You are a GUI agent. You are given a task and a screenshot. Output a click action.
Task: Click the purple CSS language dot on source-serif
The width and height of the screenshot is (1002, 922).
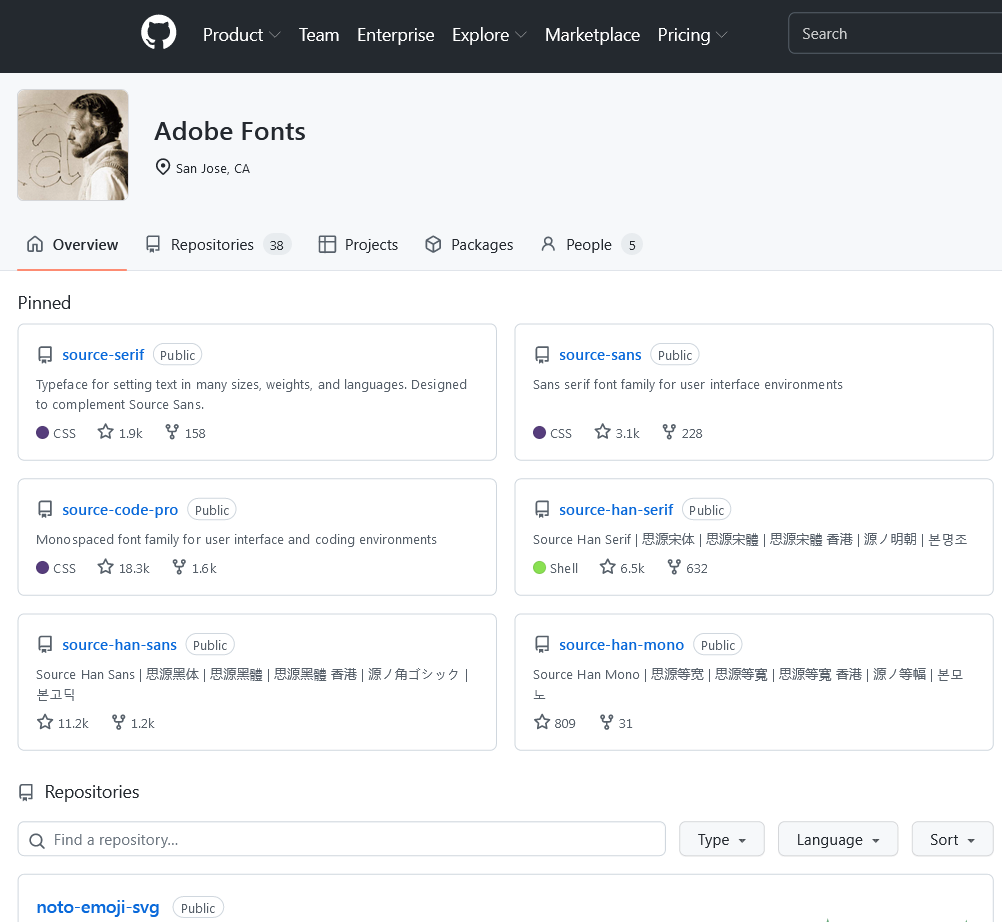(42, 433)
